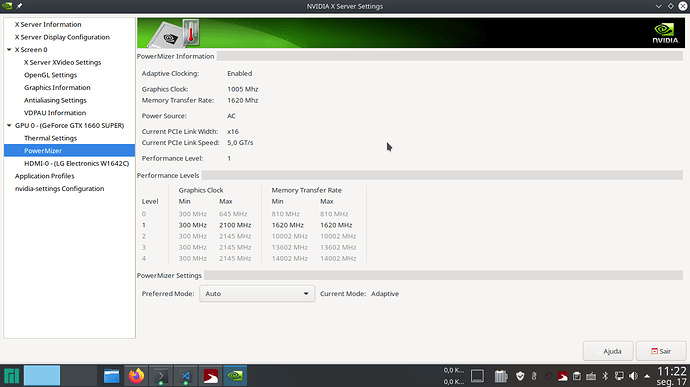This screenshot has width=690, height=387.
Task: Focus the NVIDIA settings taskbar entry
Action: pyautogui.click(x=235, y=376)
